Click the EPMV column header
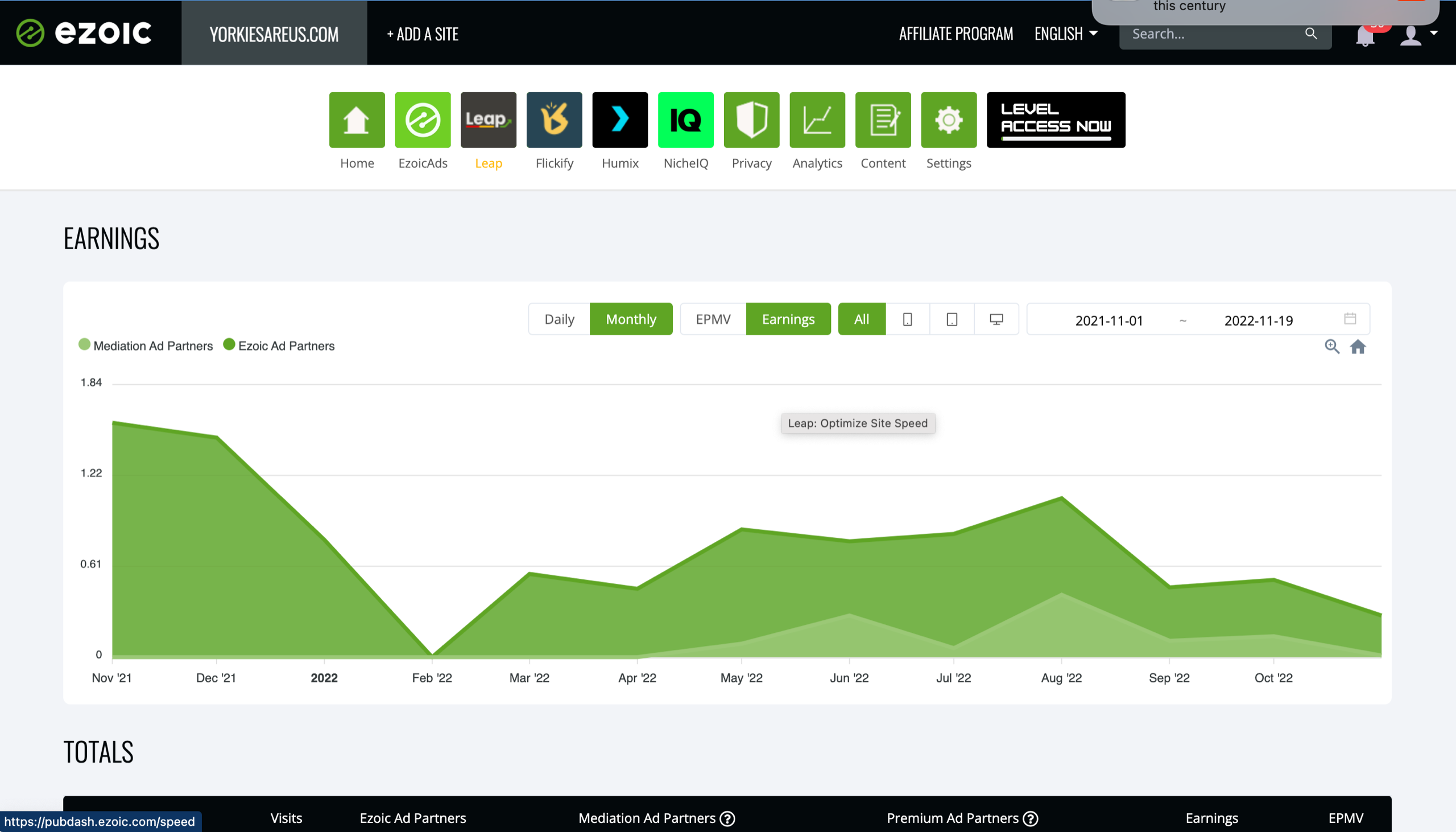 [1345, 818]
